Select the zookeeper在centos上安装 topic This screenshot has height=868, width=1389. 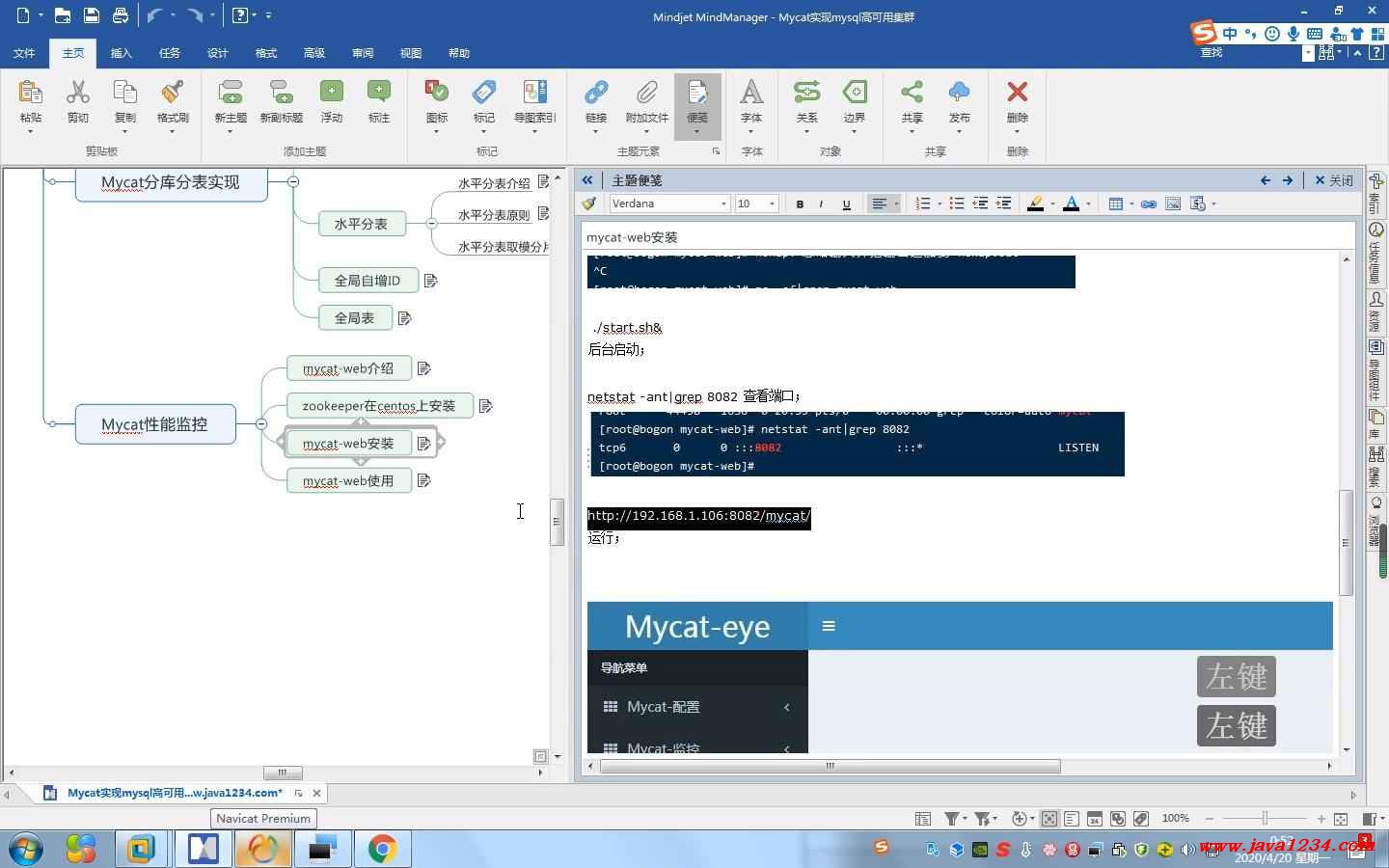(380, 406)
